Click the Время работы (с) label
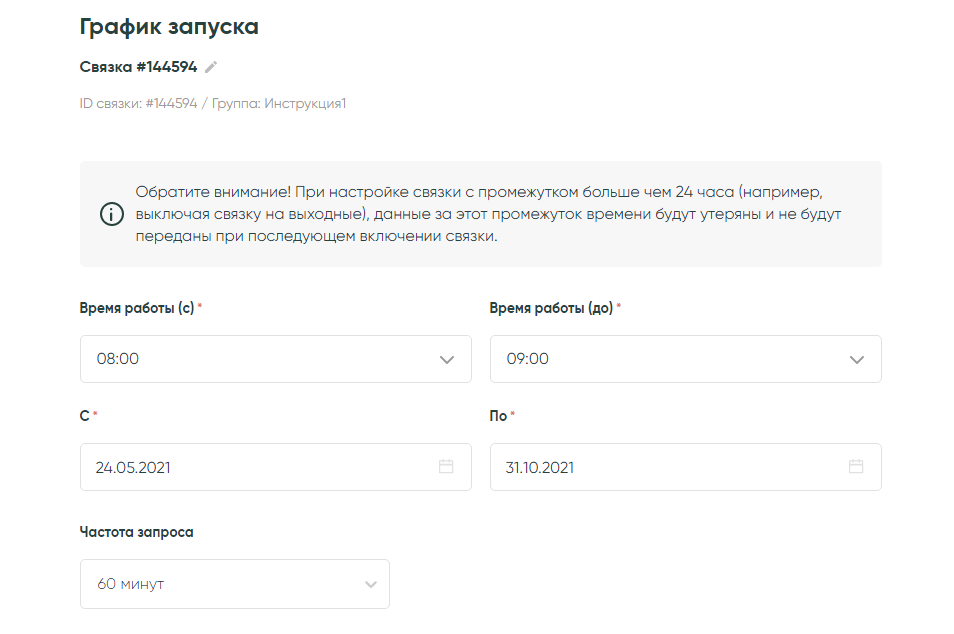The height and width of the screenshot is (634, 954). click(137, 308)
